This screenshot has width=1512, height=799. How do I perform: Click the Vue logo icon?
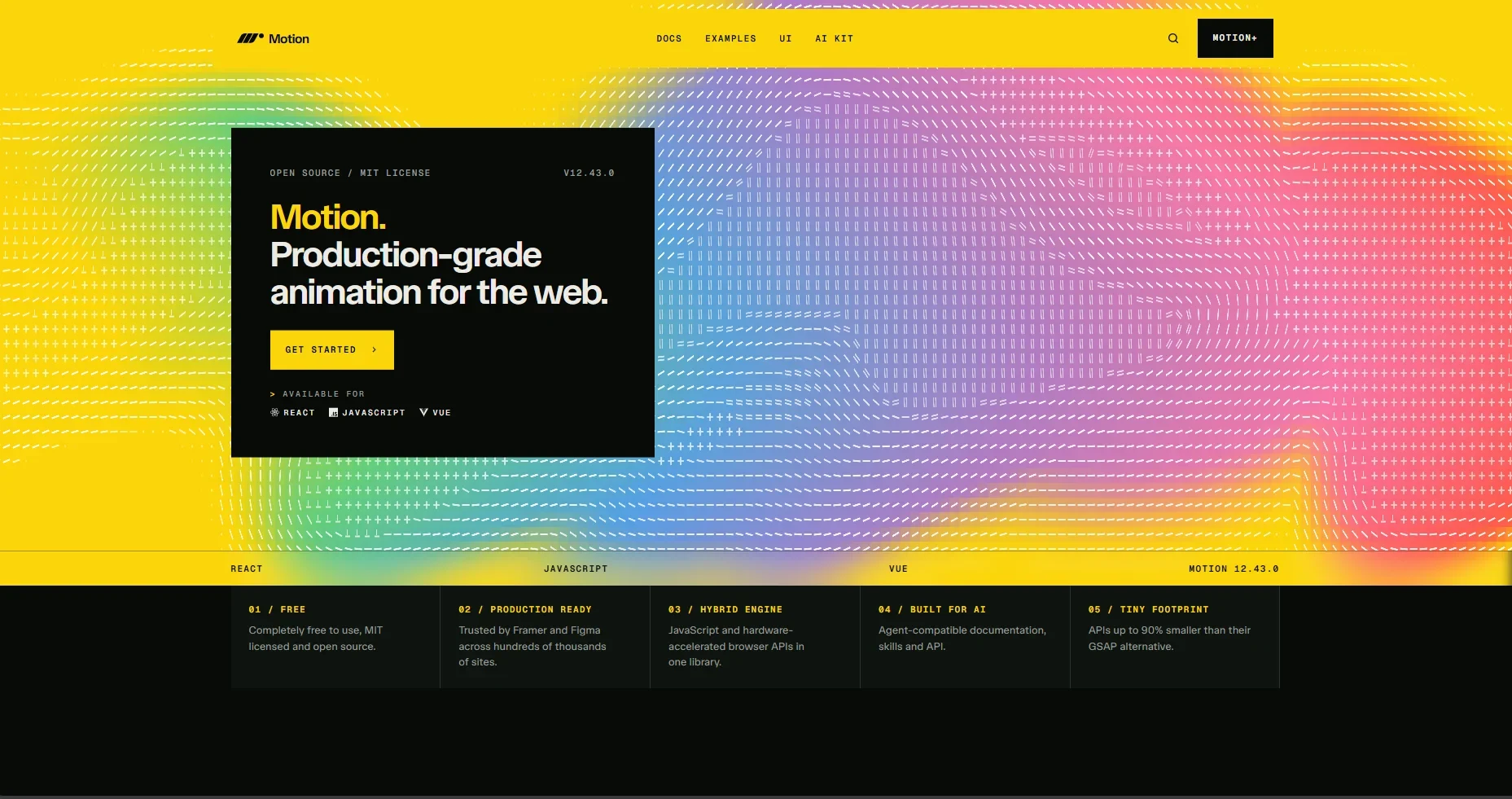pyautogui.click(x=423, y=412)
